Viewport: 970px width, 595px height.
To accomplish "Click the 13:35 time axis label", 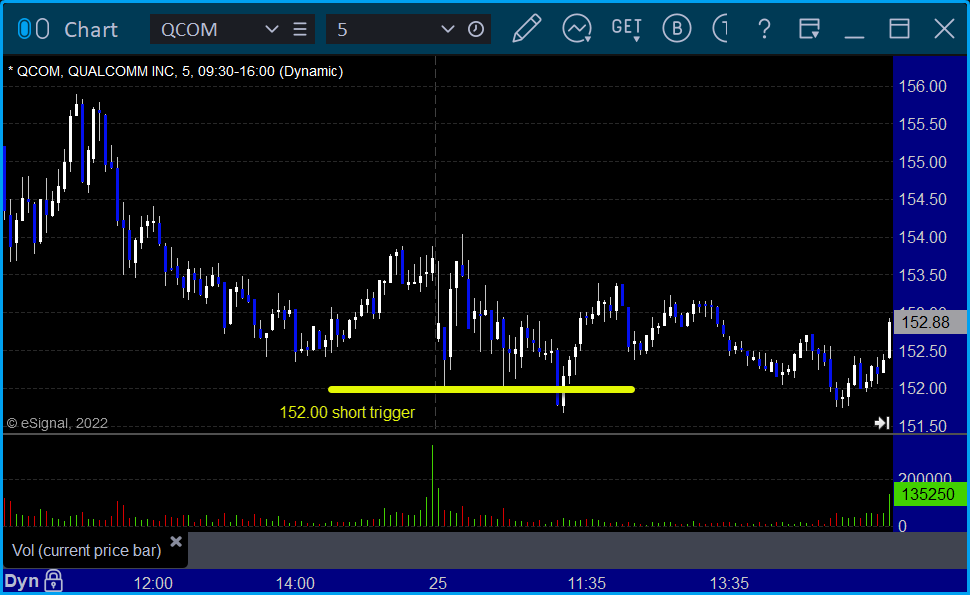I will pyautogui.click(x=729, y=583).
